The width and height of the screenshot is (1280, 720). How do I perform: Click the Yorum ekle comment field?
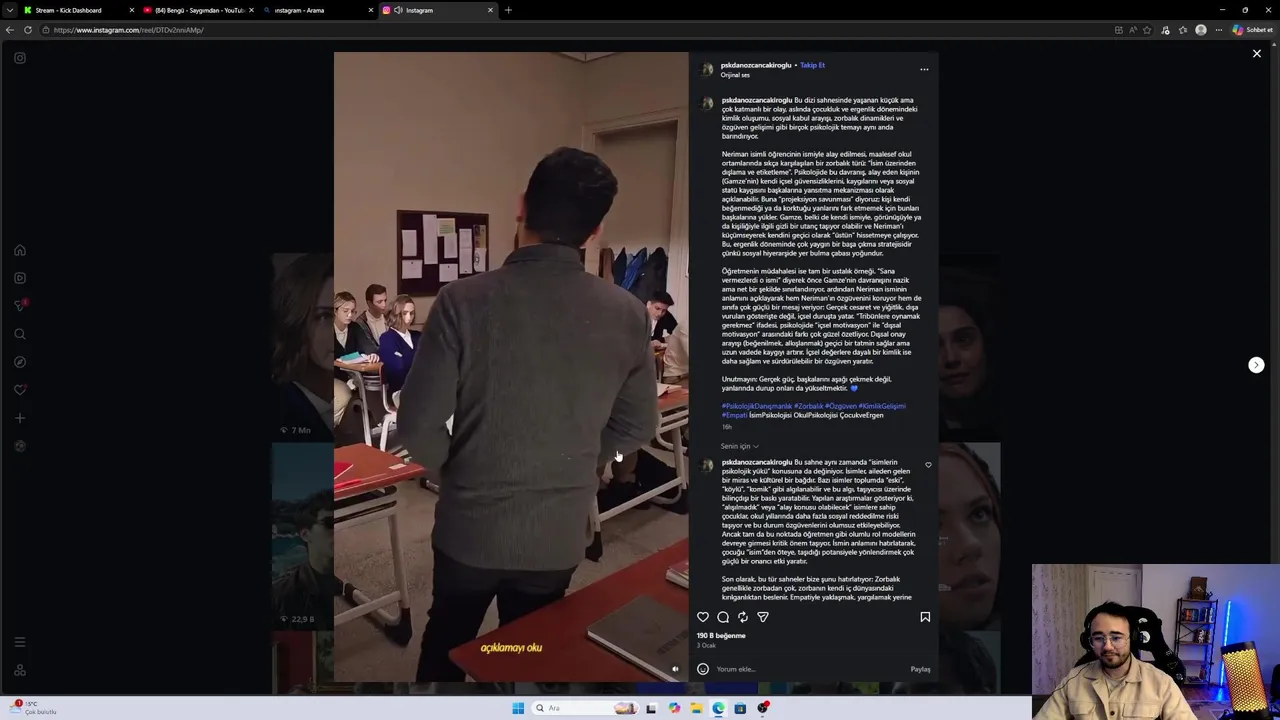[810, 669]
